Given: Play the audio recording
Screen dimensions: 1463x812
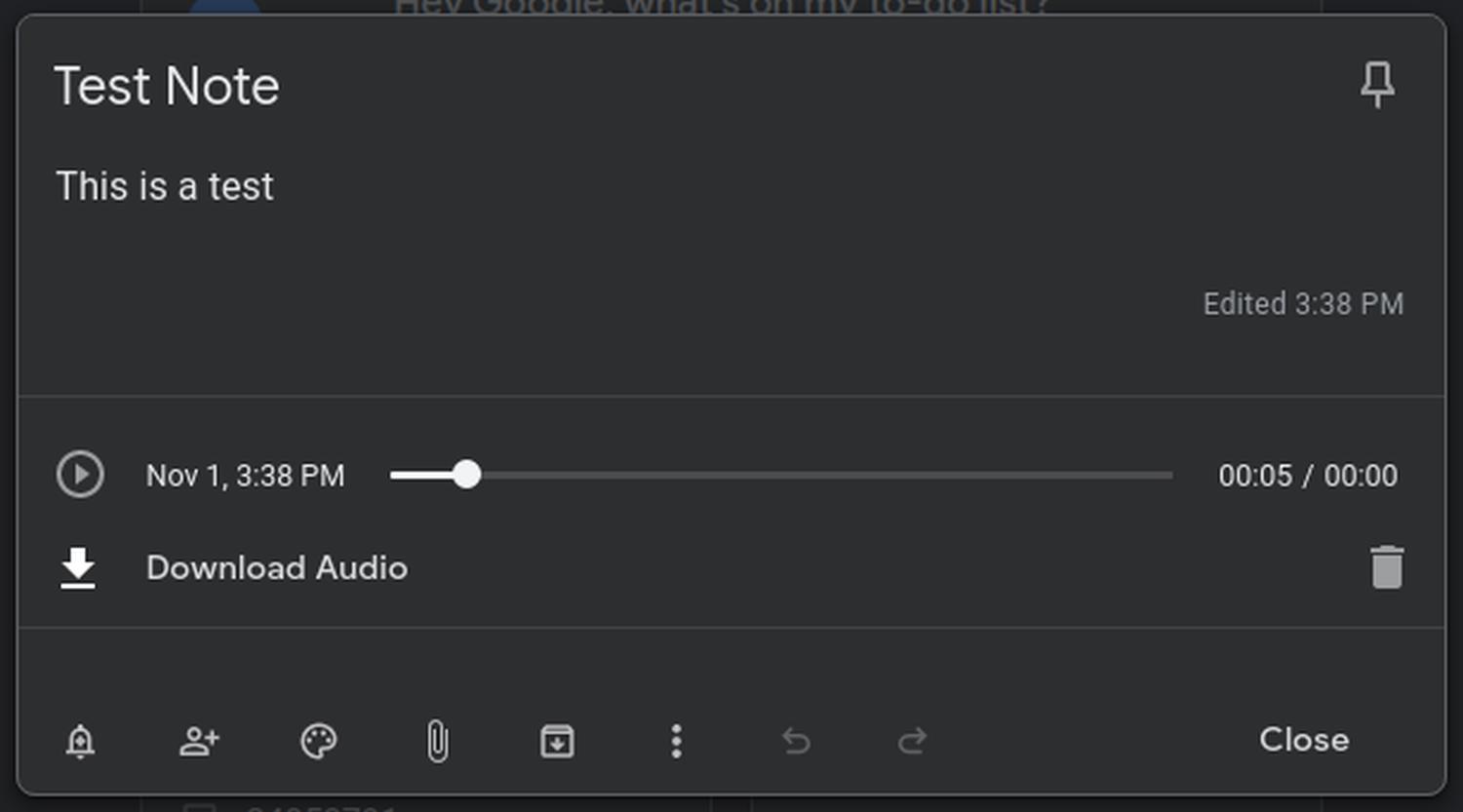Looking at the screenshot, I should (80, 475).
